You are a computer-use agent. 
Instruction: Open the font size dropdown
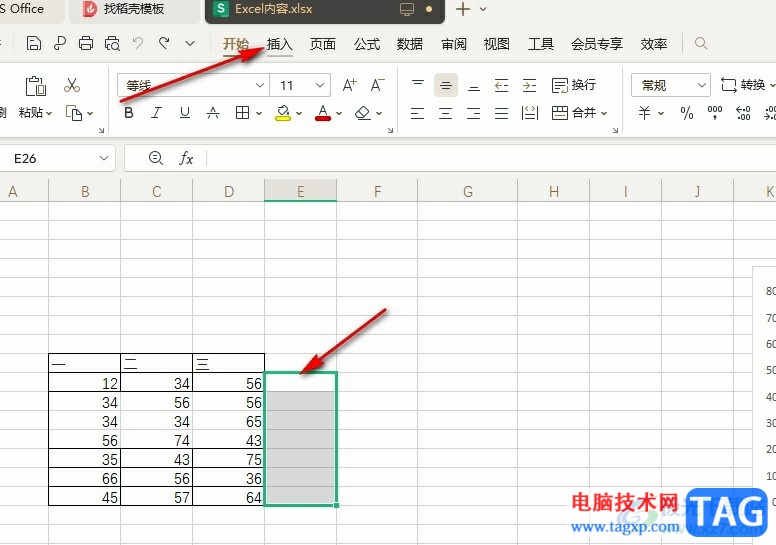coord(320,85)
